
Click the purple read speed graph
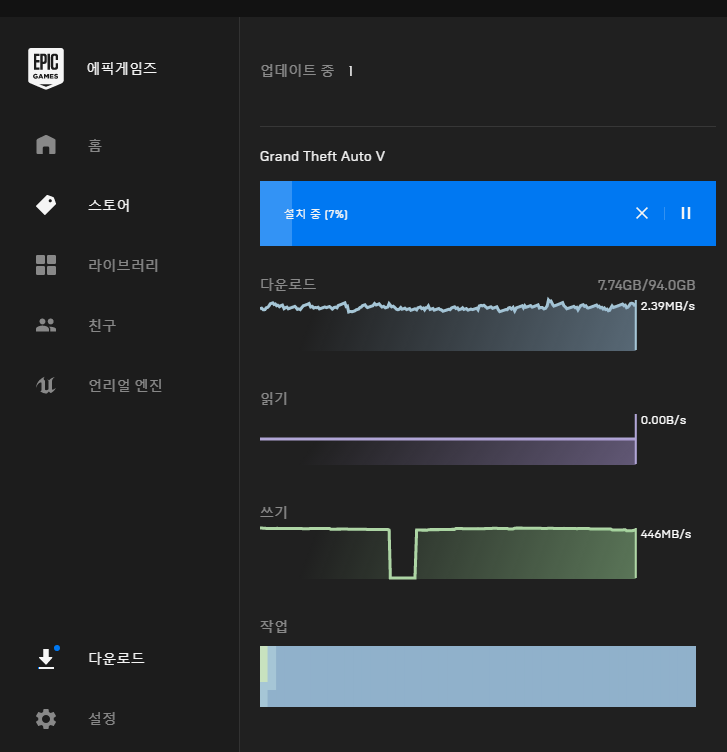tap(448, 439)
